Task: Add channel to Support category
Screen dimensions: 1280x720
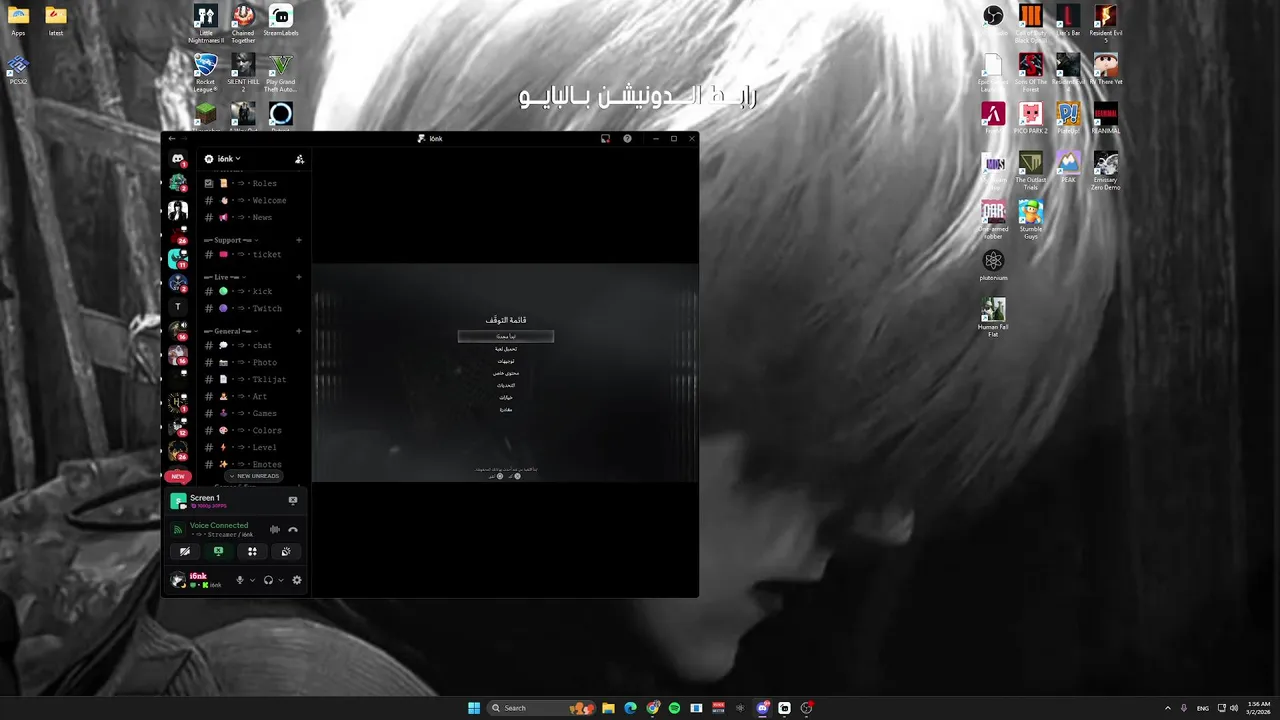Action: [x=299, y=240]
